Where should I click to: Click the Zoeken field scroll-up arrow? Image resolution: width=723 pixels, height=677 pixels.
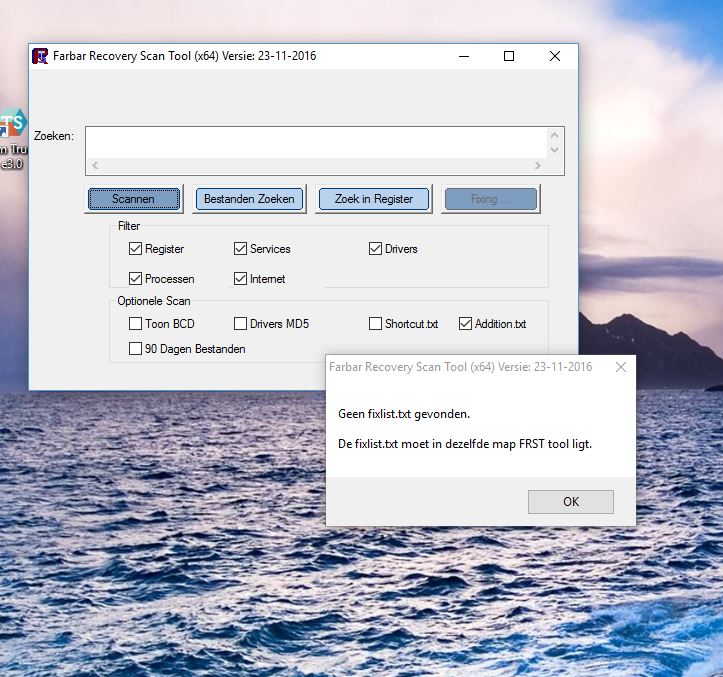pos(555,135)
